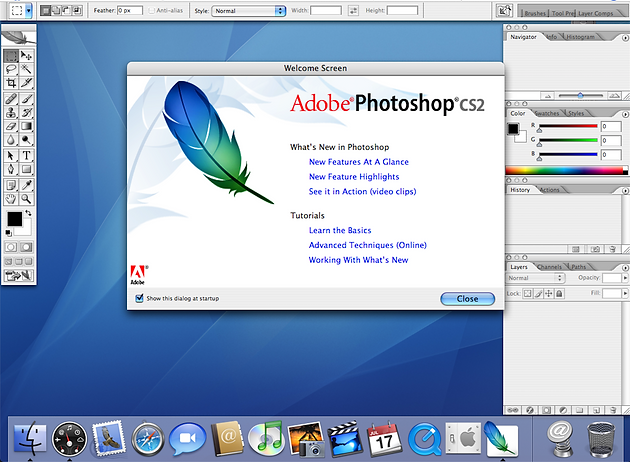The image size is (630, 462).
Task: Switch to Quick Mask Mode
Action: [26, 247]
